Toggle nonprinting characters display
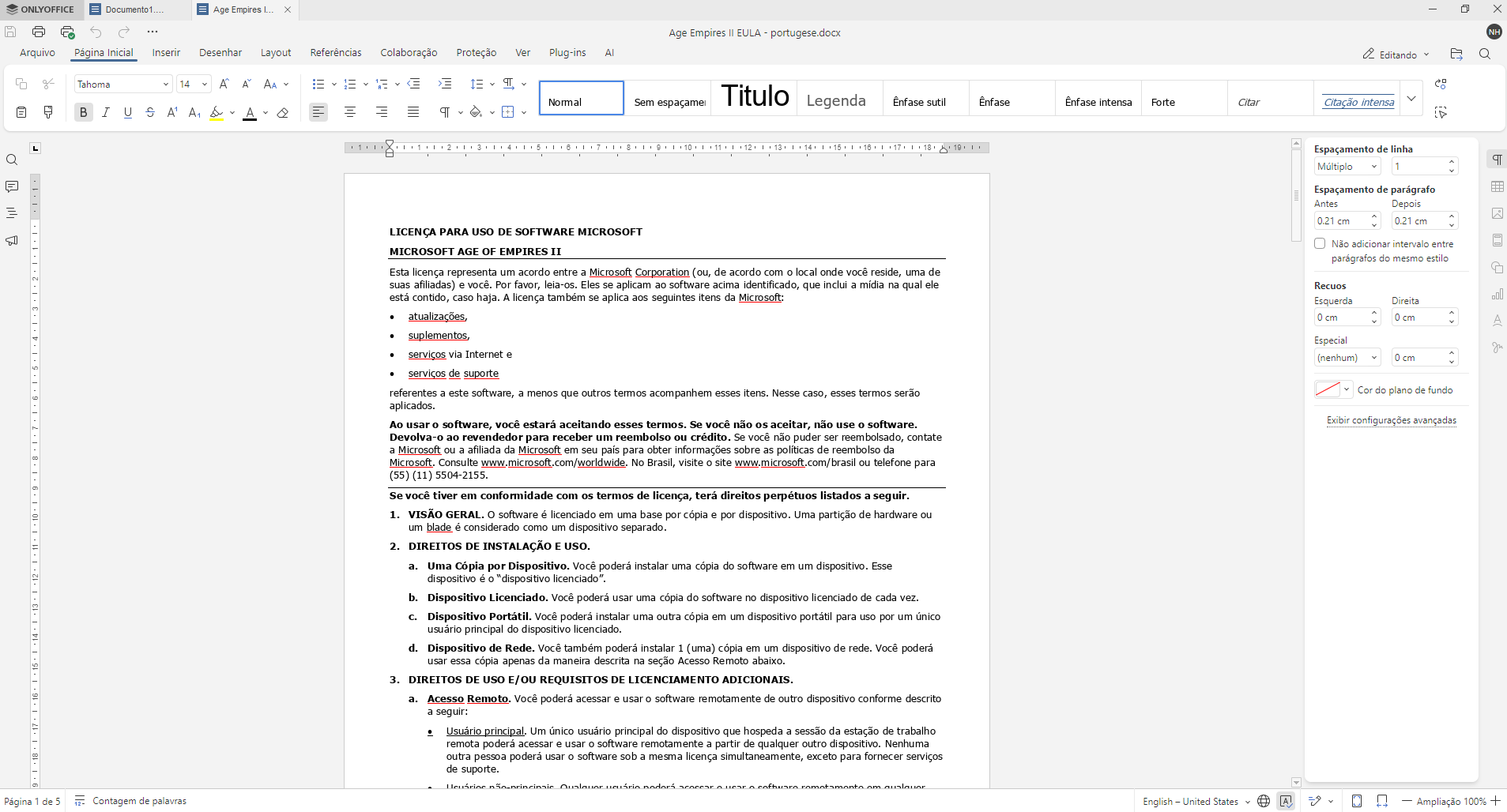This screenshot has width=1507, height=812. [x=445, y=112]
